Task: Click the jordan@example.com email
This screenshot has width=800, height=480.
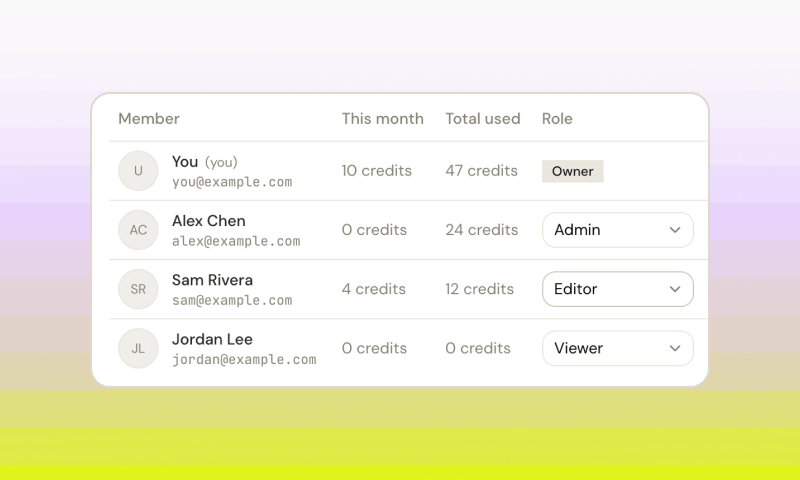Action: pos(244,360)
